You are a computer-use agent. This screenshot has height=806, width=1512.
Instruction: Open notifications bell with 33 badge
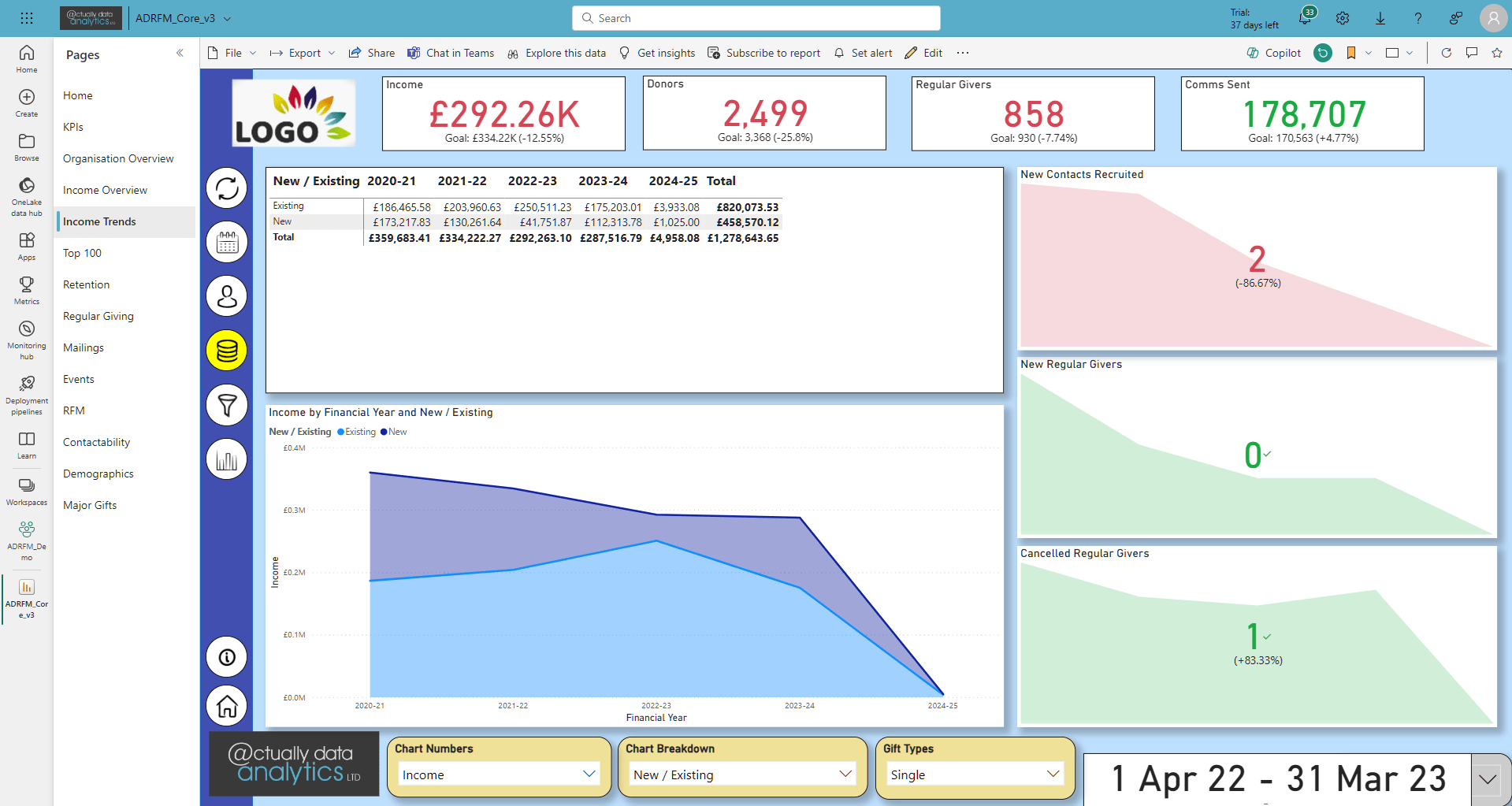point(1305,18)
